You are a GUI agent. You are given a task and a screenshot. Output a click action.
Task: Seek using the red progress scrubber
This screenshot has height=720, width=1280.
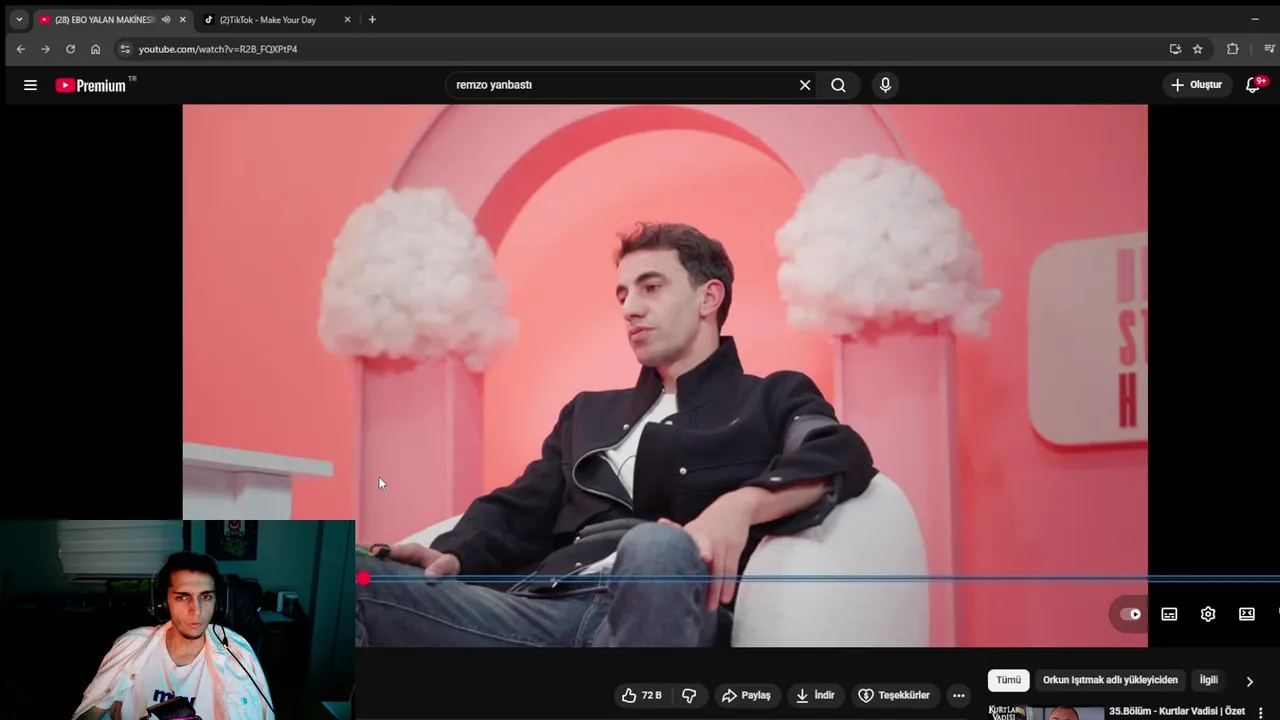(363, 578)
